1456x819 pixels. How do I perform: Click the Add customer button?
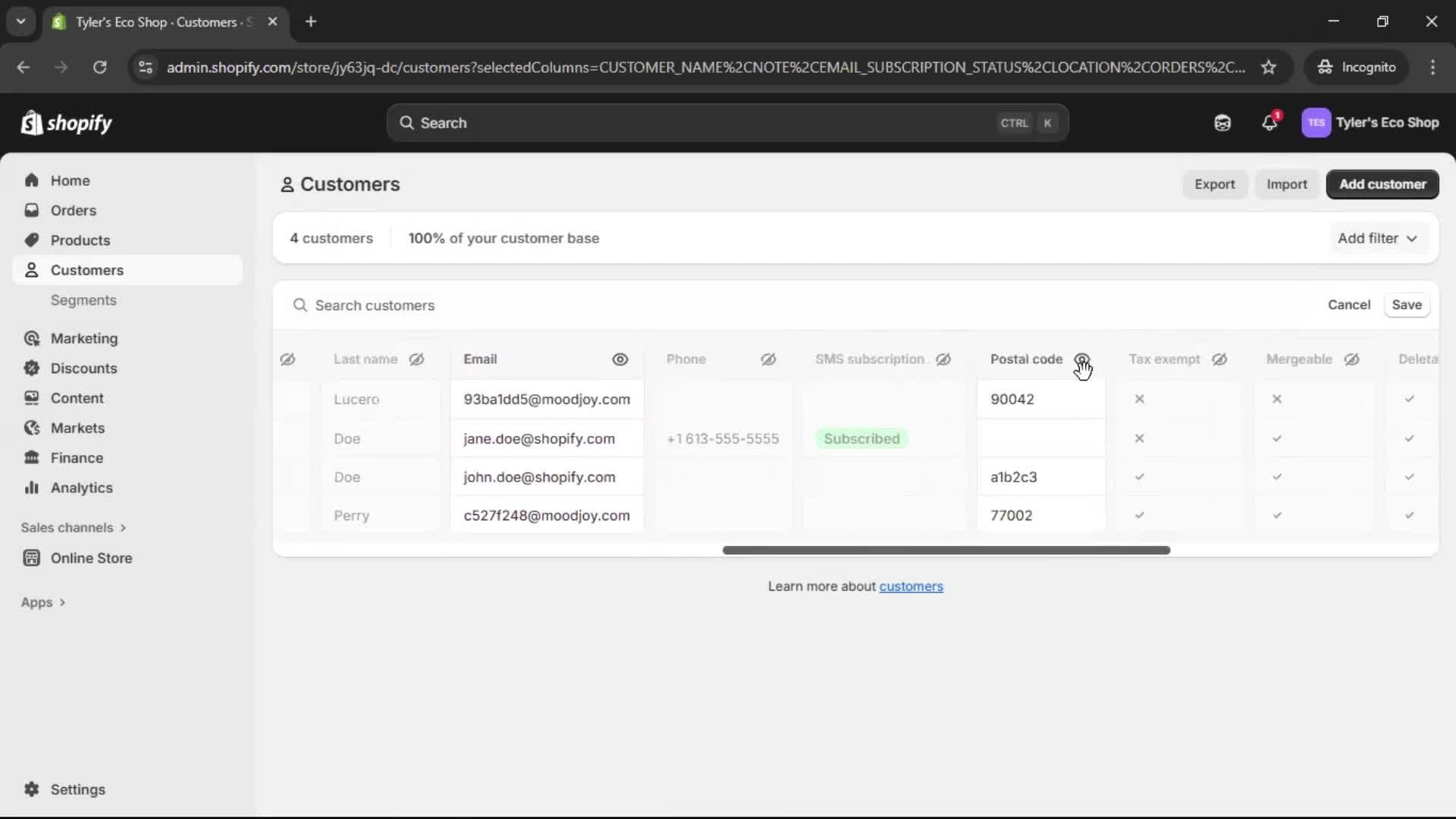1382,184
